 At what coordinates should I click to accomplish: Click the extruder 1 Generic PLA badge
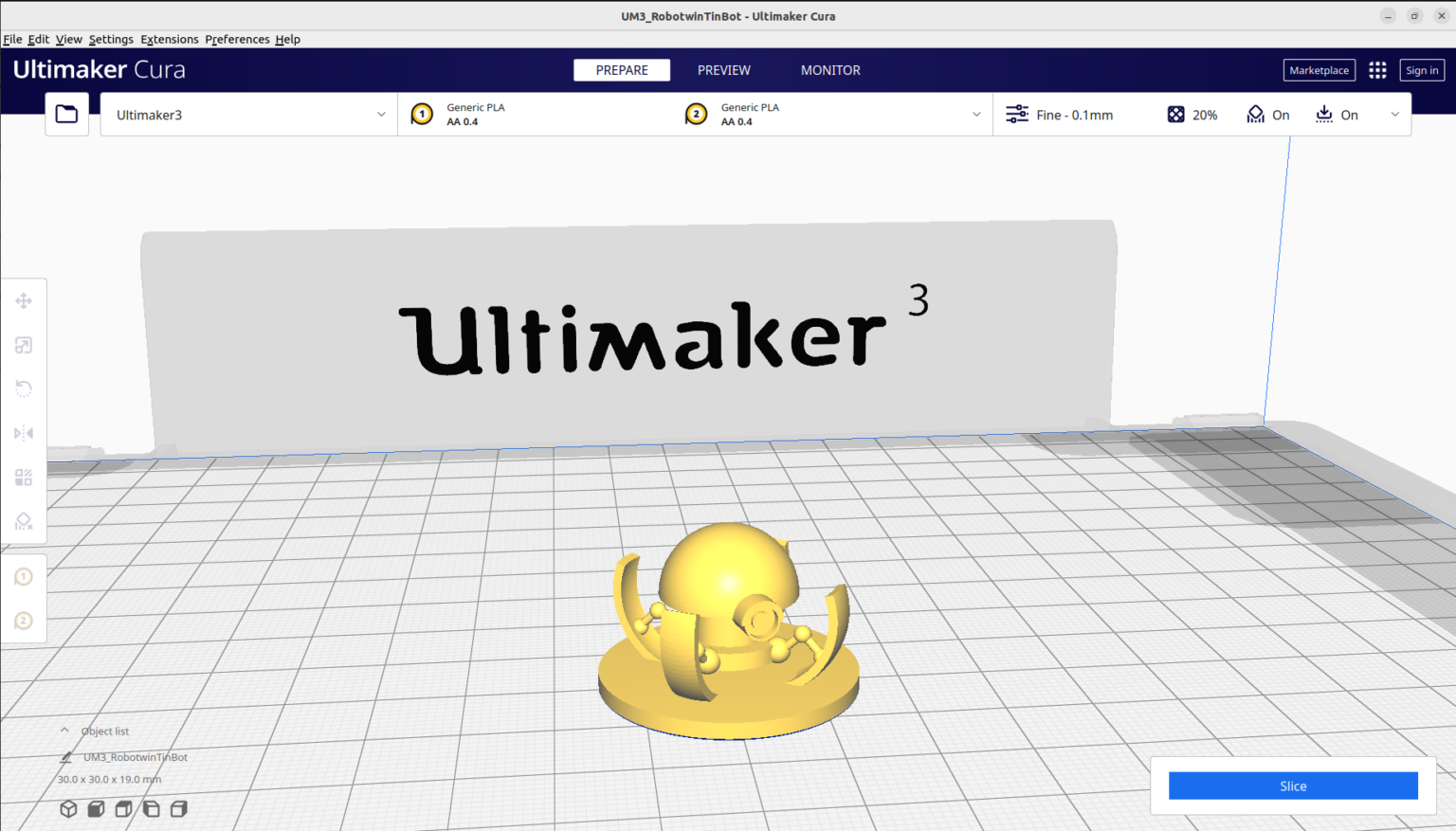click(422, 115)
